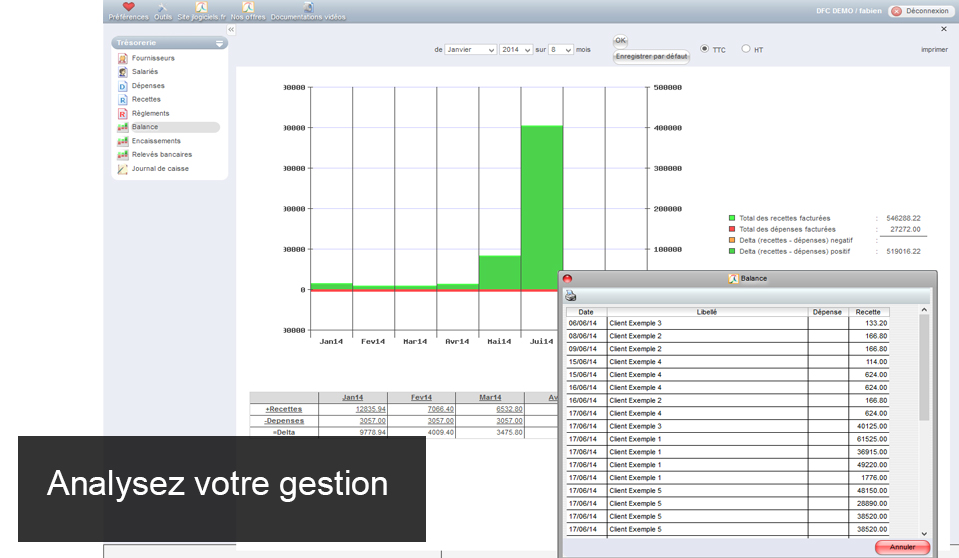Click the Fev14 column header

[421, 398]
